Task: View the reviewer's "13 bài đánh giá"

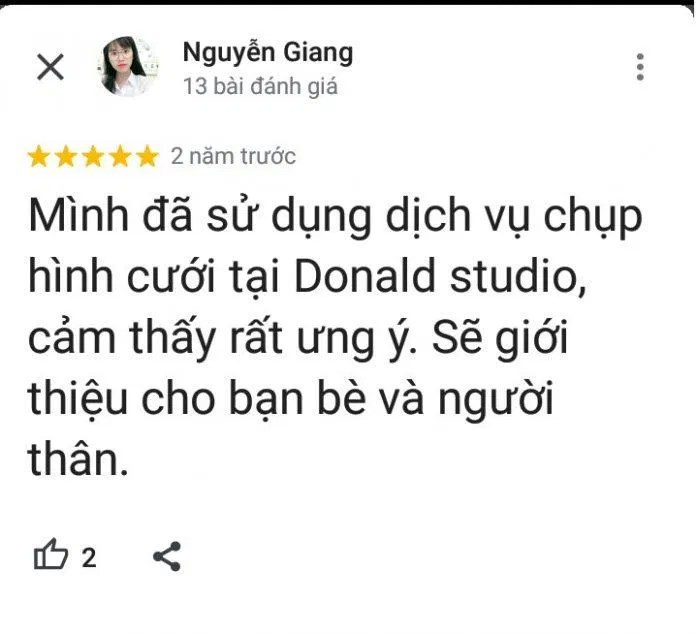Action: click(x=261, y=87)
